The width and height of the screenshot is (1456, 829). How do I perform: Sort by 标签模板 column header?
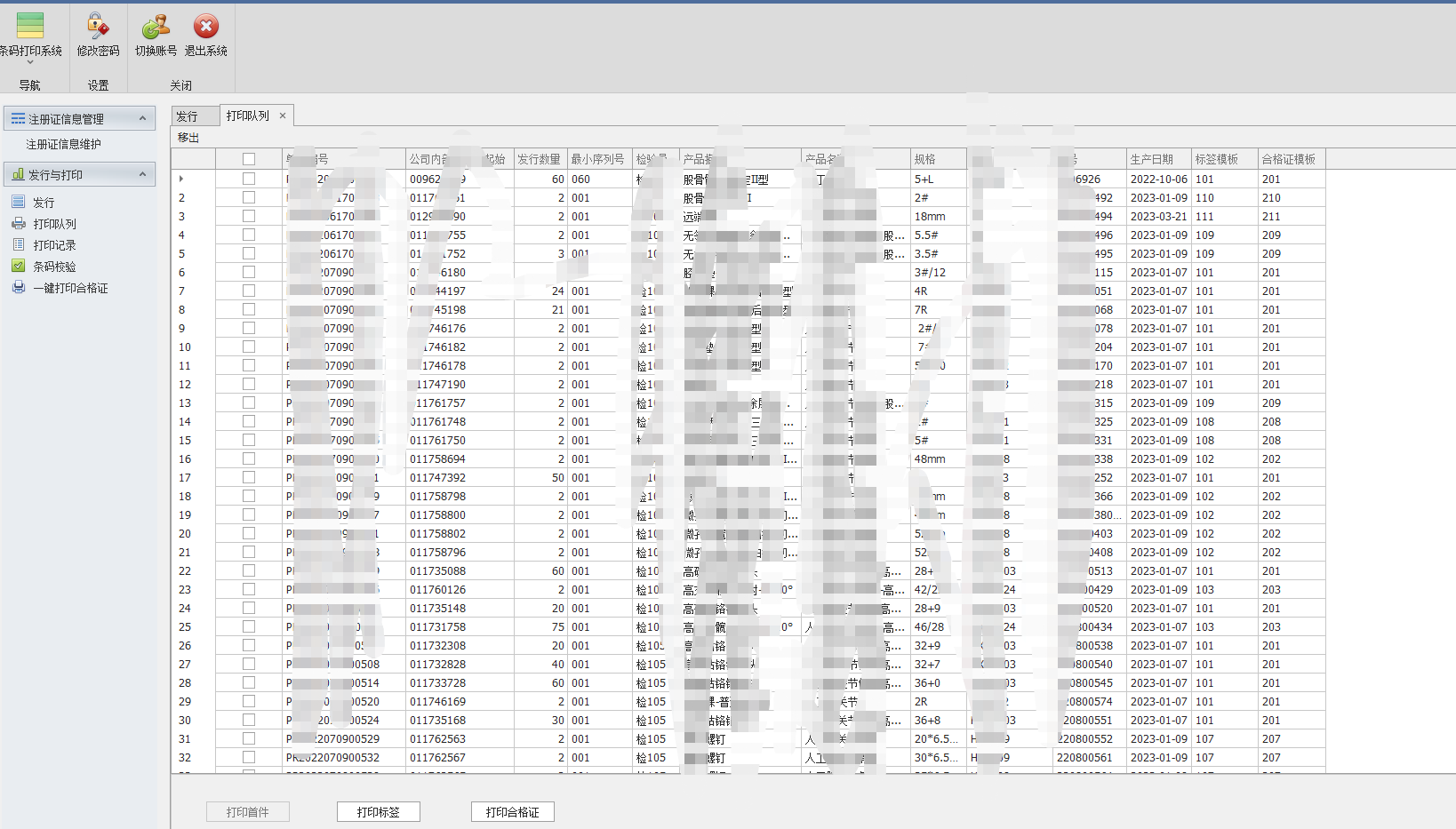tap(1225, 159)
